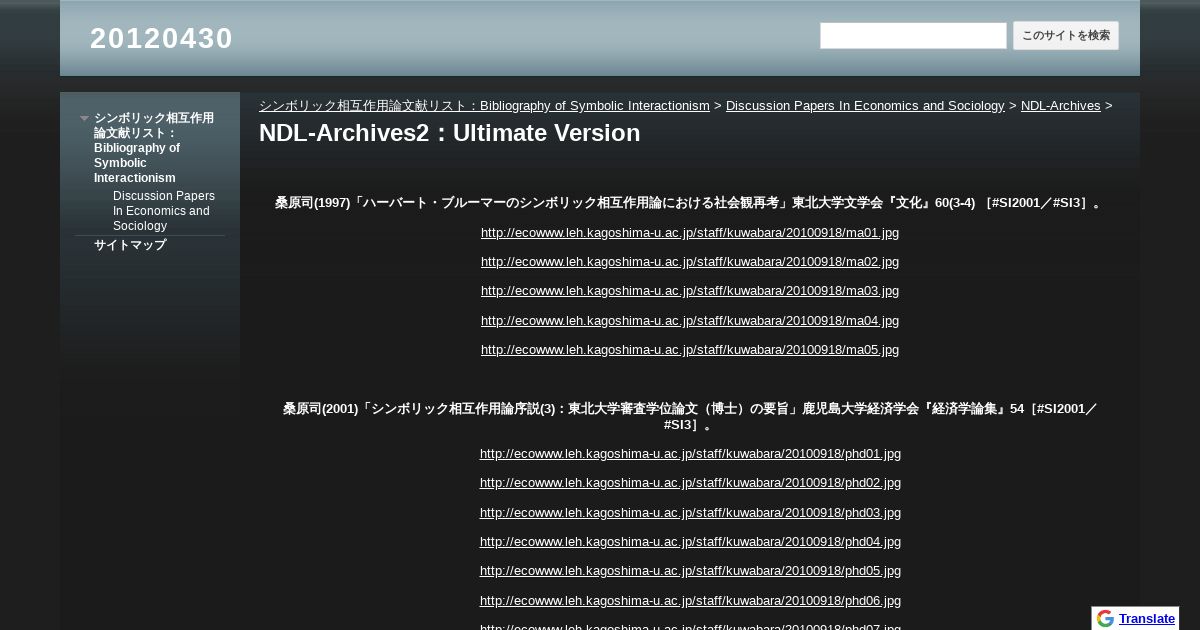This screenshot has height=630, width=1200.
Task: Open the phd03.jpg link
Action: [x=690, y=513]
